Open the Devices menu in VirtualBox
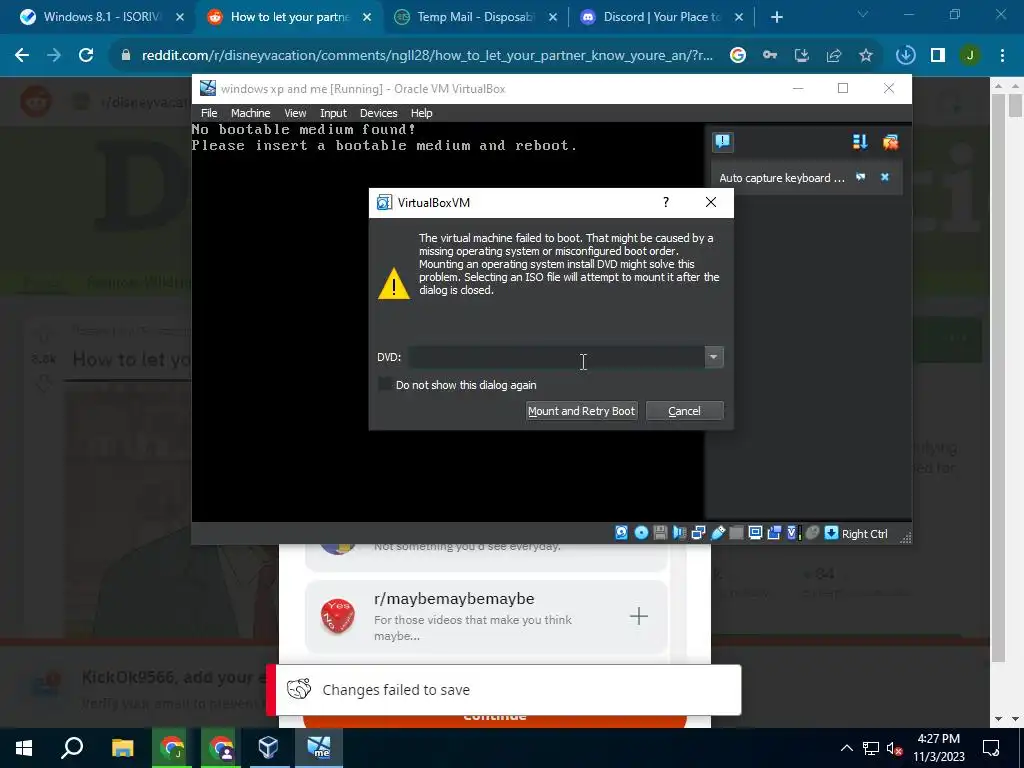This screenshot has width=1024, height=768. tap(379, 113)
